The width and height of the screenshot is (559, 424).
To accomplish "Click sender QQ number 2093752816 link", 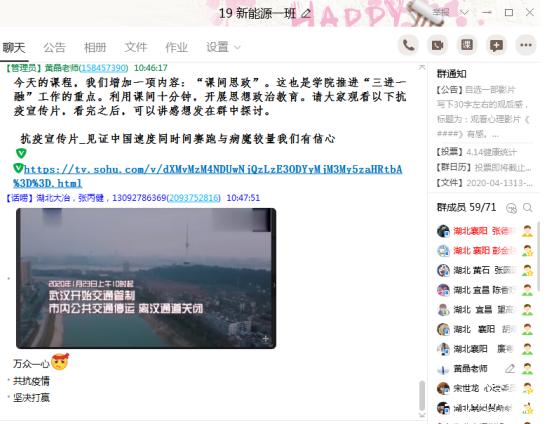I will (x=194, y=198).
